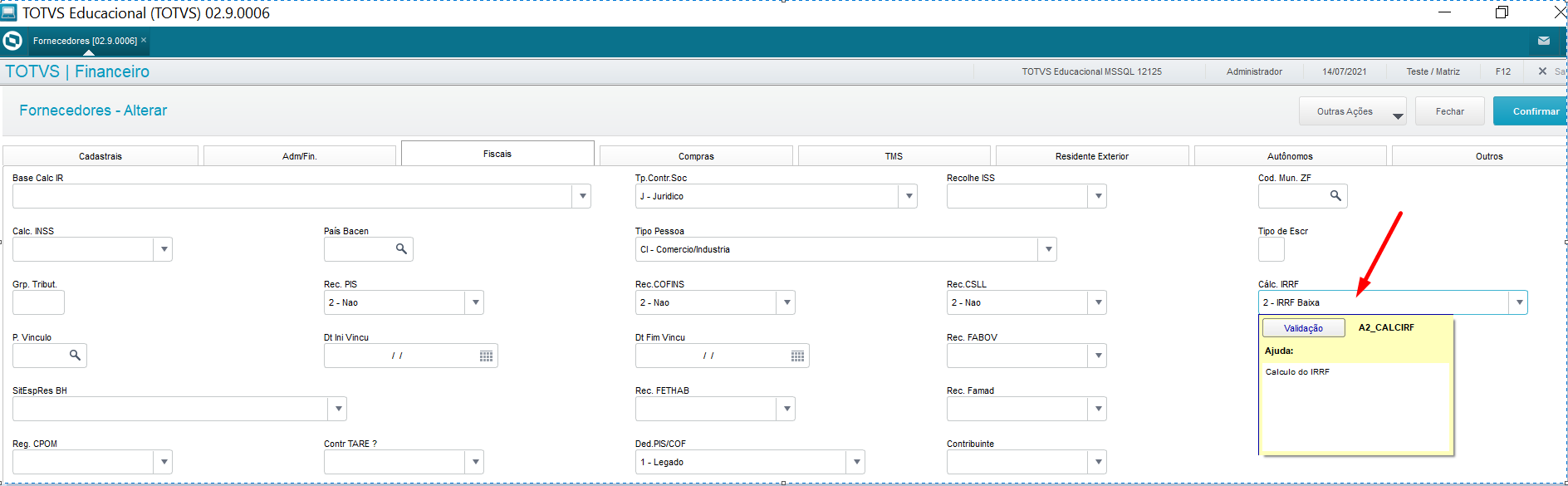1568x486 pixels.
Task: Click the search magnifier in País Bacen
Action: (401, 249)
